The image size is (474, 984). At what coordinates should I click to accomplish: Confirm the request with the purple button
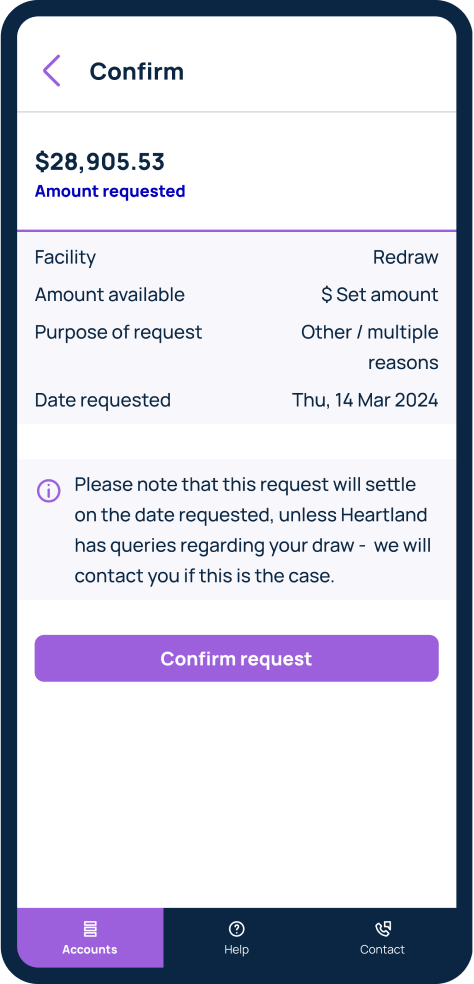[x=237, y=658]
